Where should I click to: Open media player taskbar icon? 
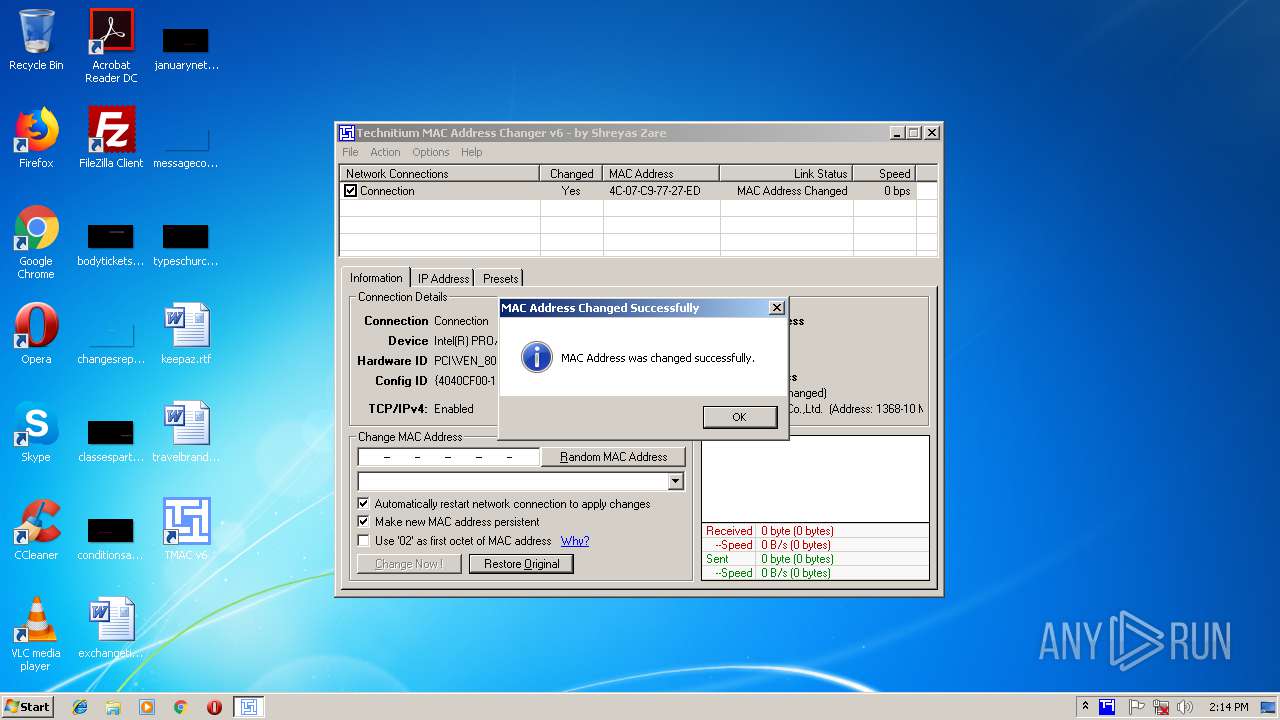tap(147, 707)
